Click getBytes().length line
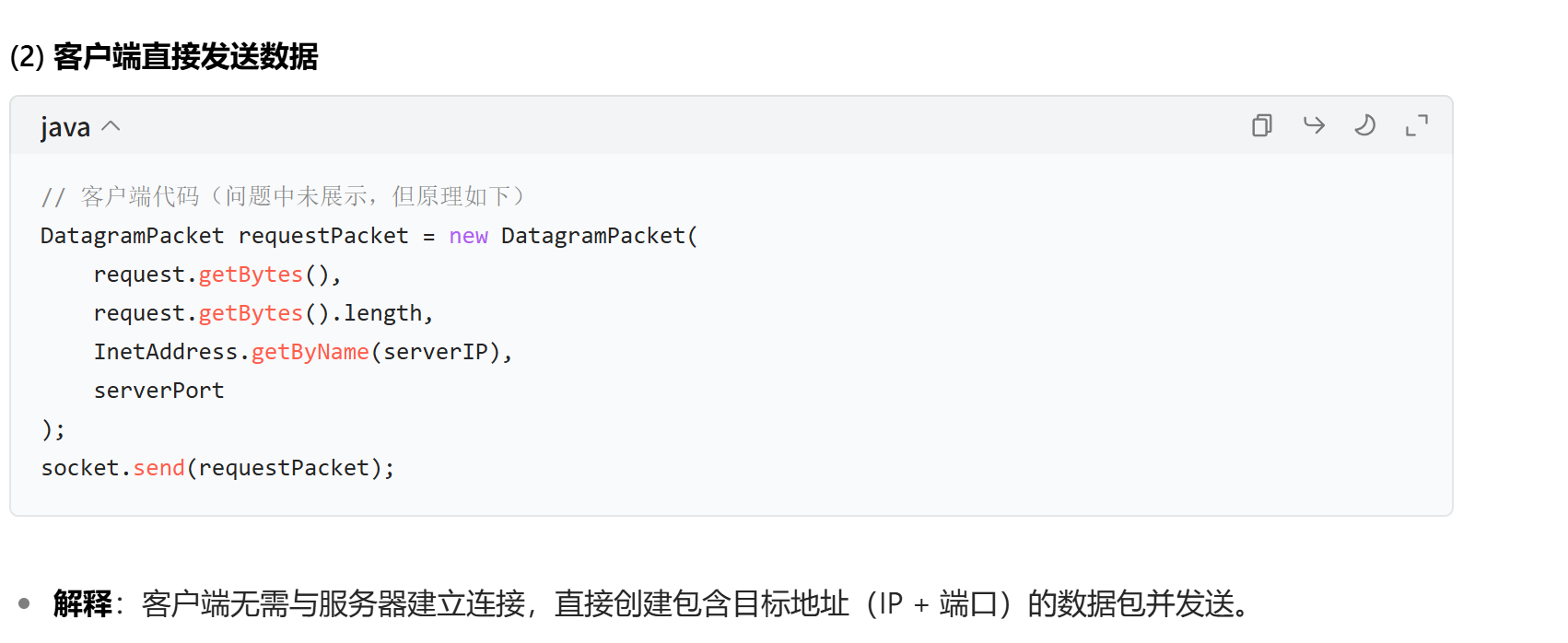This screenshot has height=643, width=1568. (x=263, y=313)
